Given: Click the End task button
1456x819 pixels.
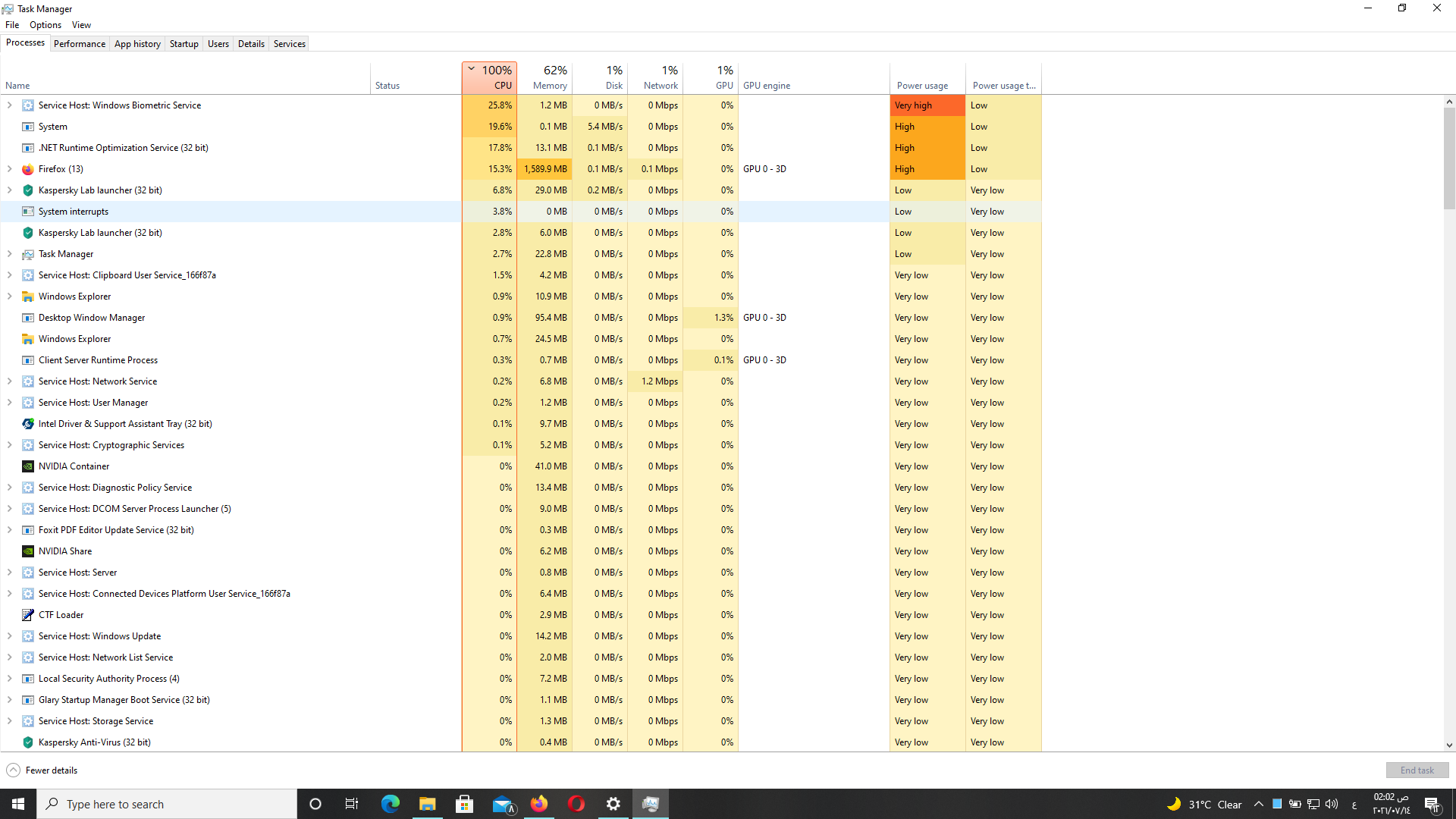Looking at the screenshot, I should [x=1417, y=770].
